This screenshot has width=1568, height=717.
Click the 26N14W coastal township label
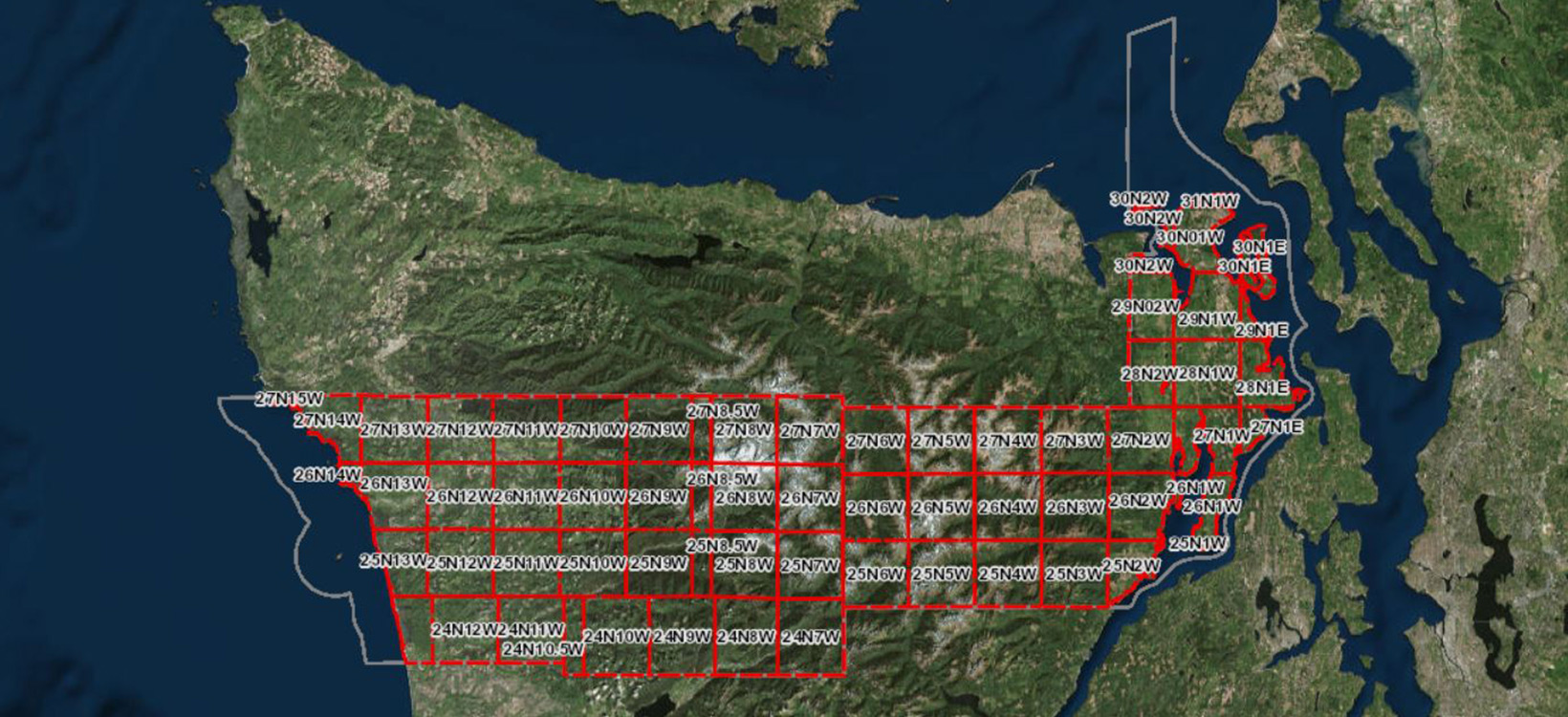(327, 474)
